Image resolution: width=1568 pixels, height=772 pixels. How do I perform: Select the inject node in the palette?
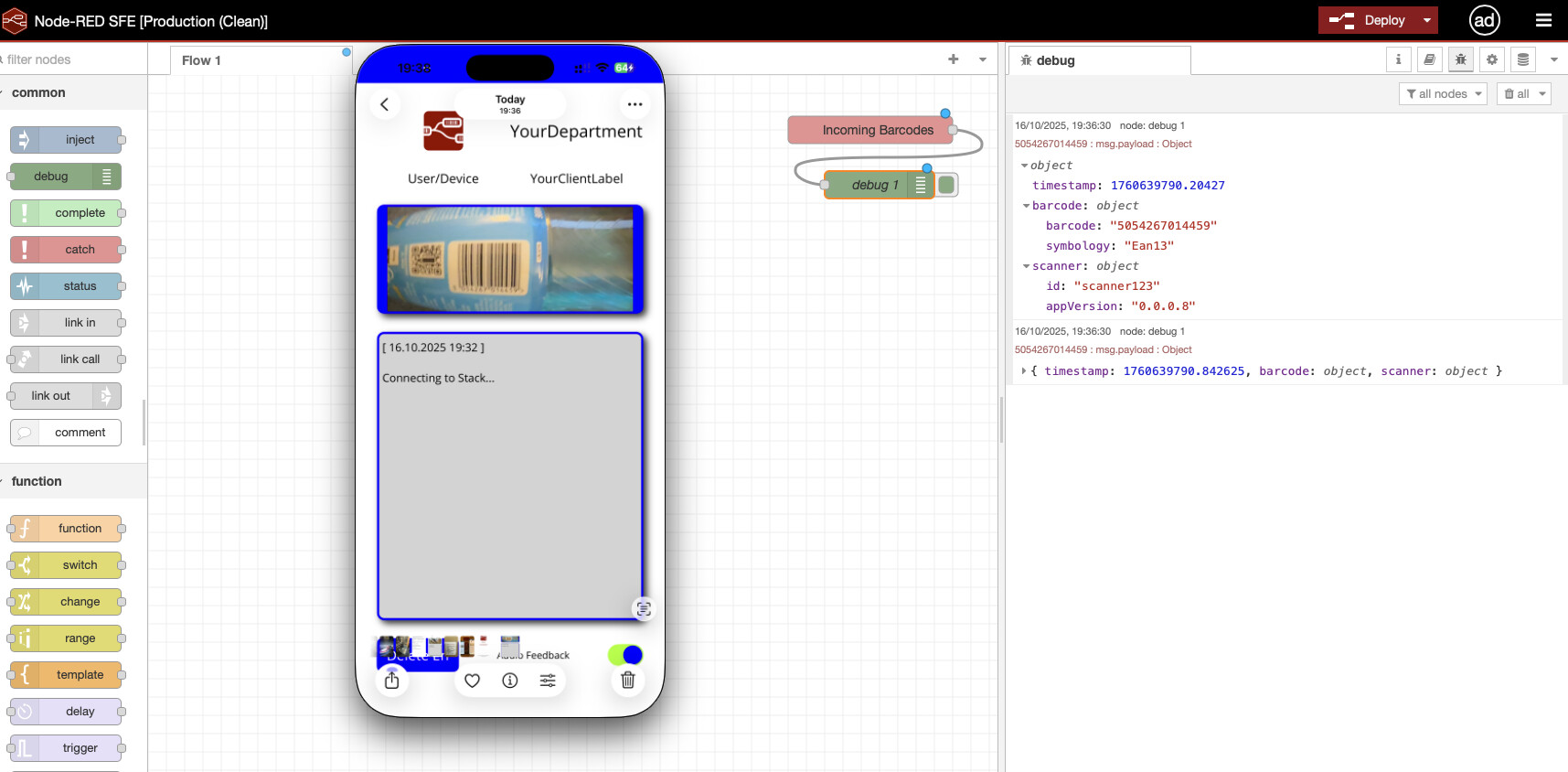66,140
